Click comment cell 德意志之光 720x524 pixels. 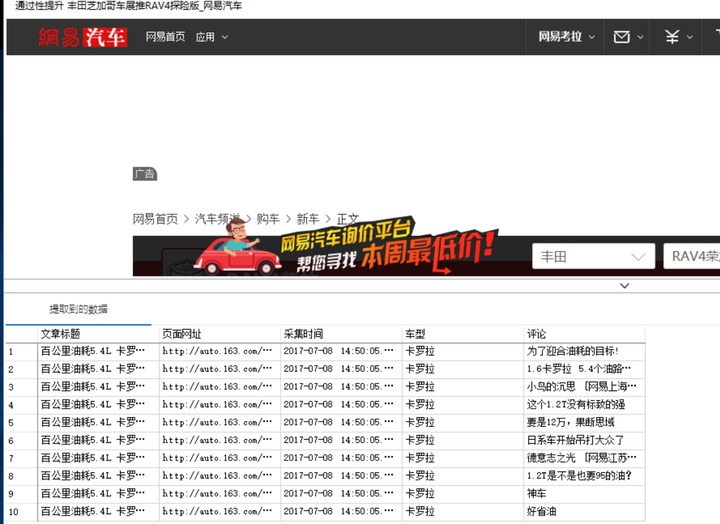585,458
